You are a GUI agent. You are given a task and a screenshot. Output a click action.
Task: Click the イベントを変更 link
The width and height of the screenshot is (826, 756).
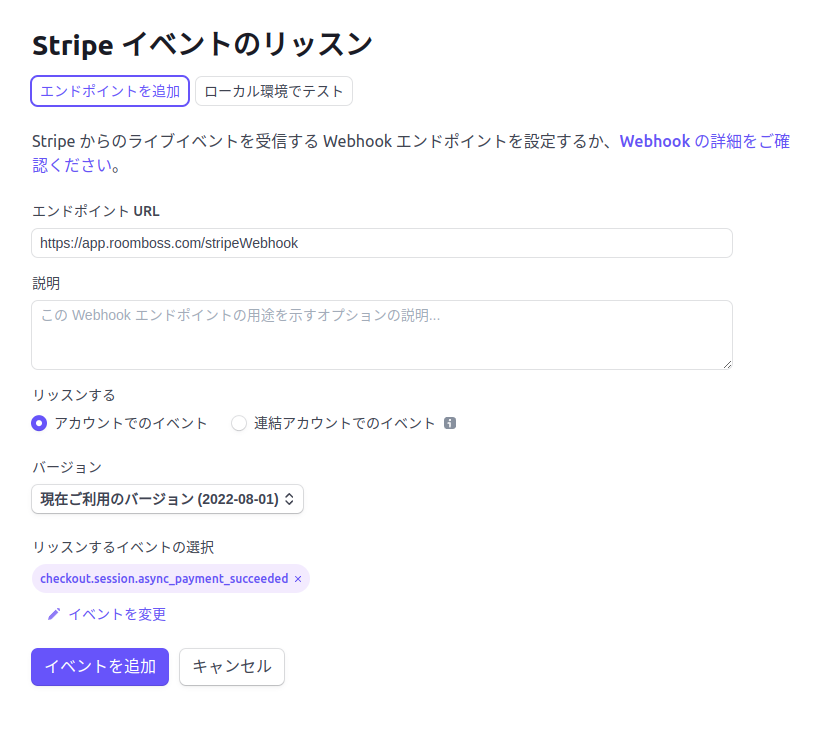pyautogui.click(x=117, y=614)
